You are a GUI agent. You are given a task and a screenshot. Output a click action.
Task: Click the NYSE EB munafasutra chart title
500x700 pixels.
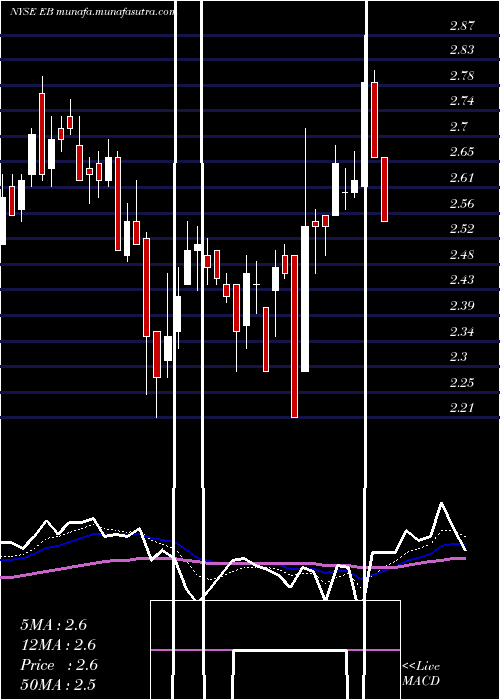(x=92, y=12)
